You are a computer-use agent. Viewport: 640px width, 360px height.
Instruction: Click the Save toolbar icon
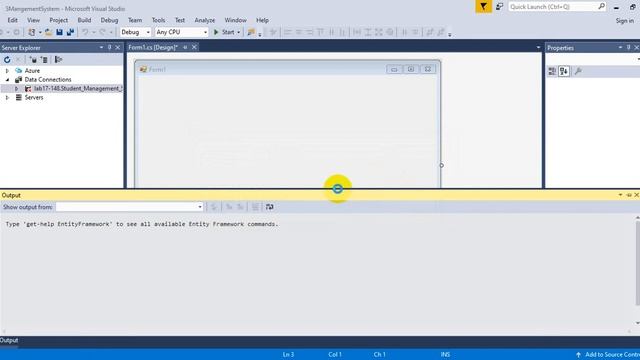59,32
